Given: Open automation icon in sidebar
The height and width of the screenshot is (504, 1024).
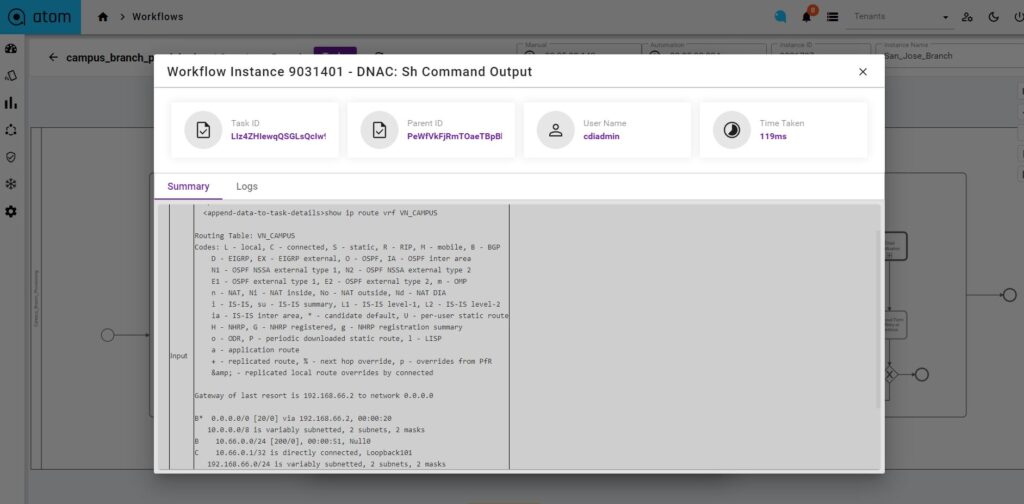Looking at the screenshot, I should coord(10,130).
